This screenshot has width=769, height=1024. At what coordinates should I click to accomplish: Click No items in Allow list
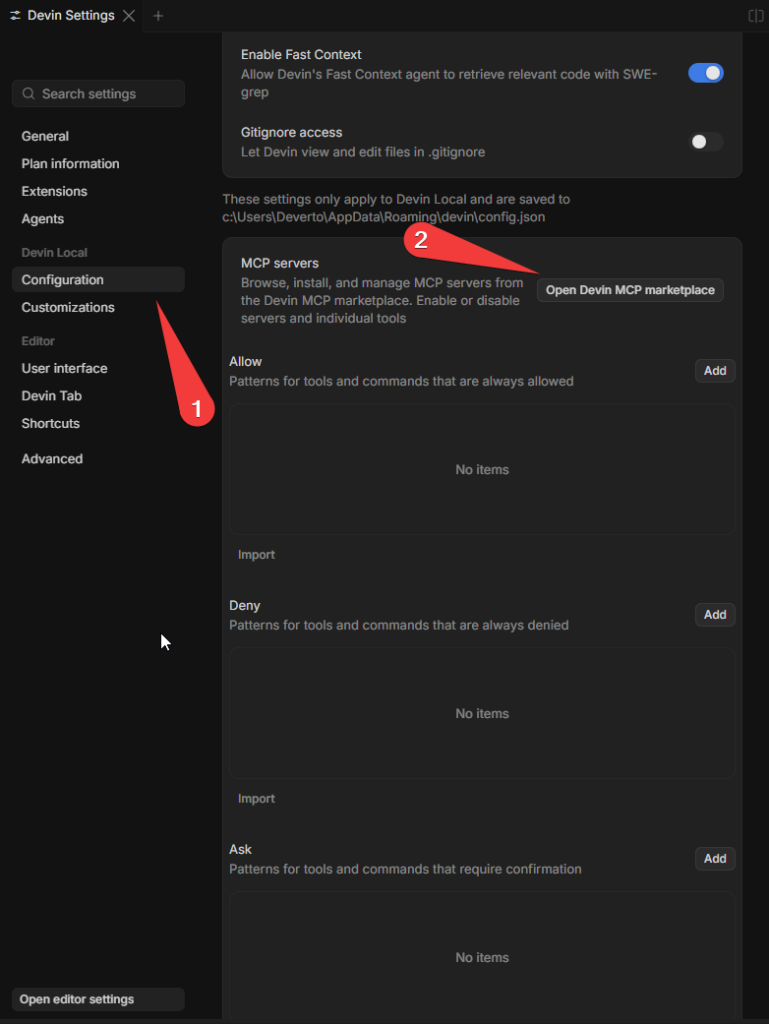482,470
